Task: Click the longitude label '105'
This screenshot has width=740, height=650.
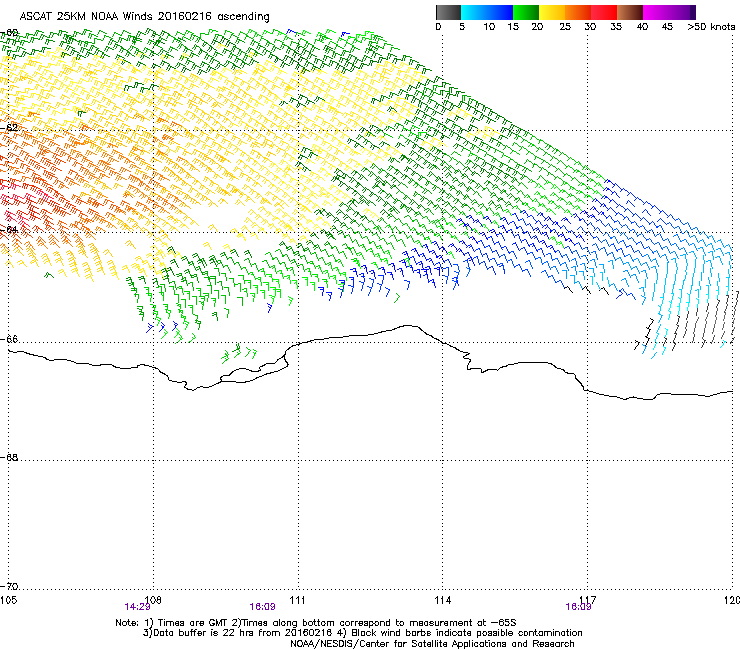Action: click(8, 600)
